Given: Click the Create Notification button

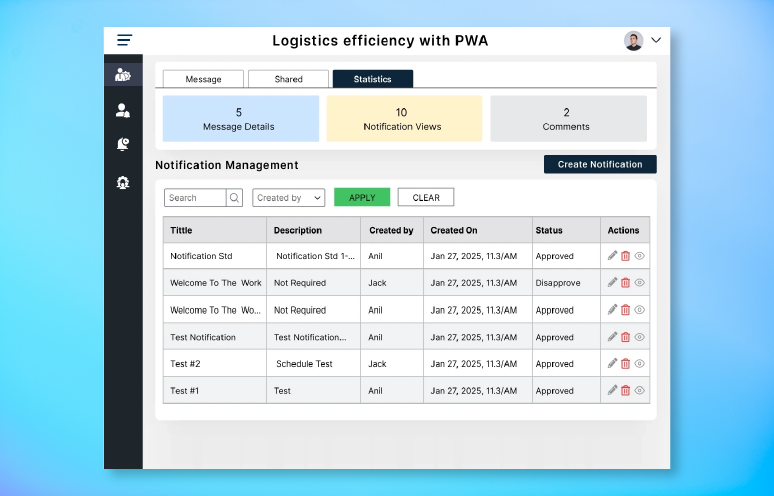Looking at the screenshot, I should coord(600,164).
